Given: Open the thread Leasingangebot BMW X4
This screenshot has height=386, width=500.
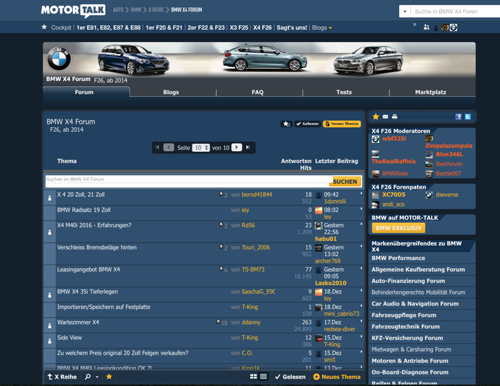Looking at the screenshot, I should [88, 269].
